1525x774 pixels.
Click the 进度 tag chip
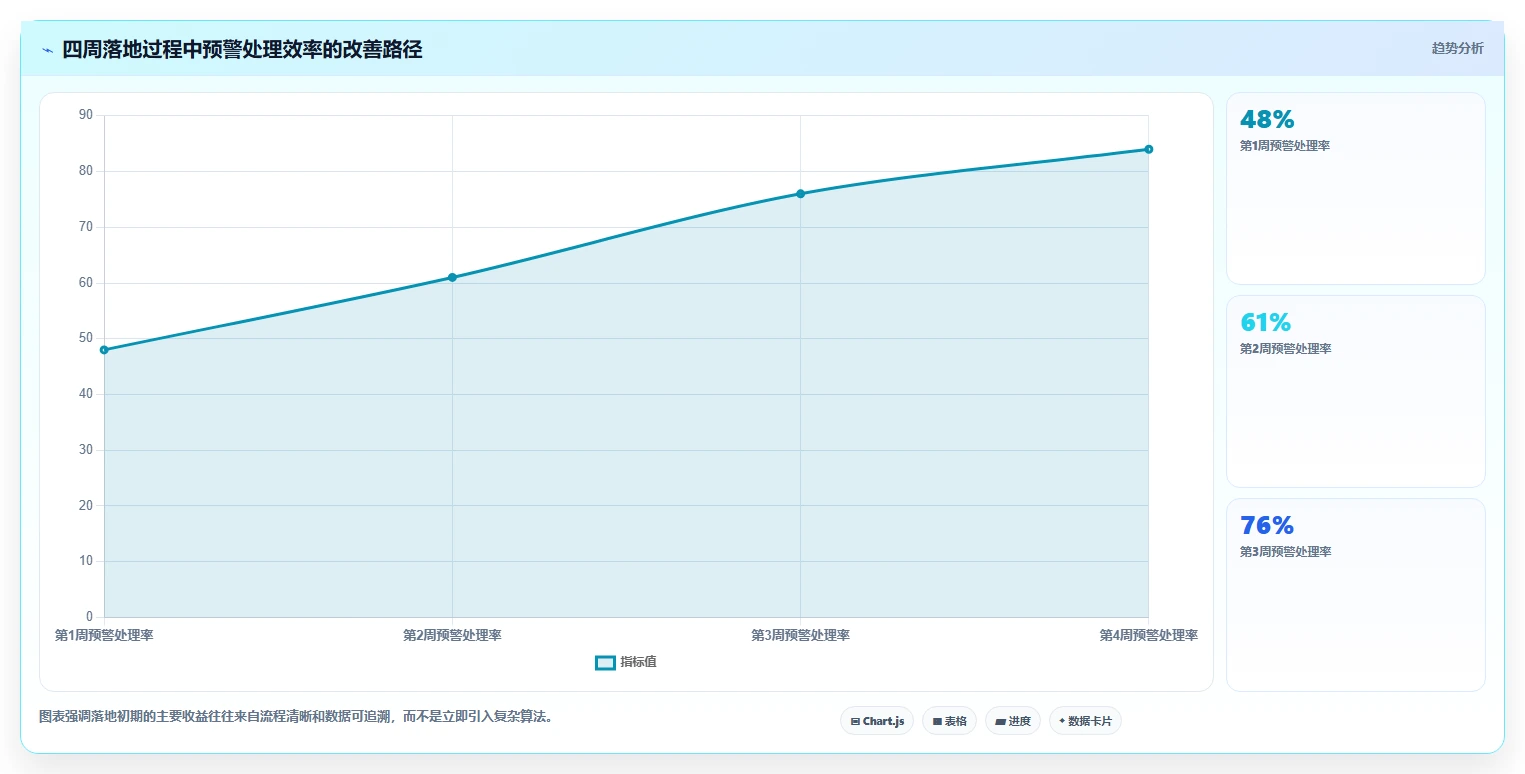1013,721
